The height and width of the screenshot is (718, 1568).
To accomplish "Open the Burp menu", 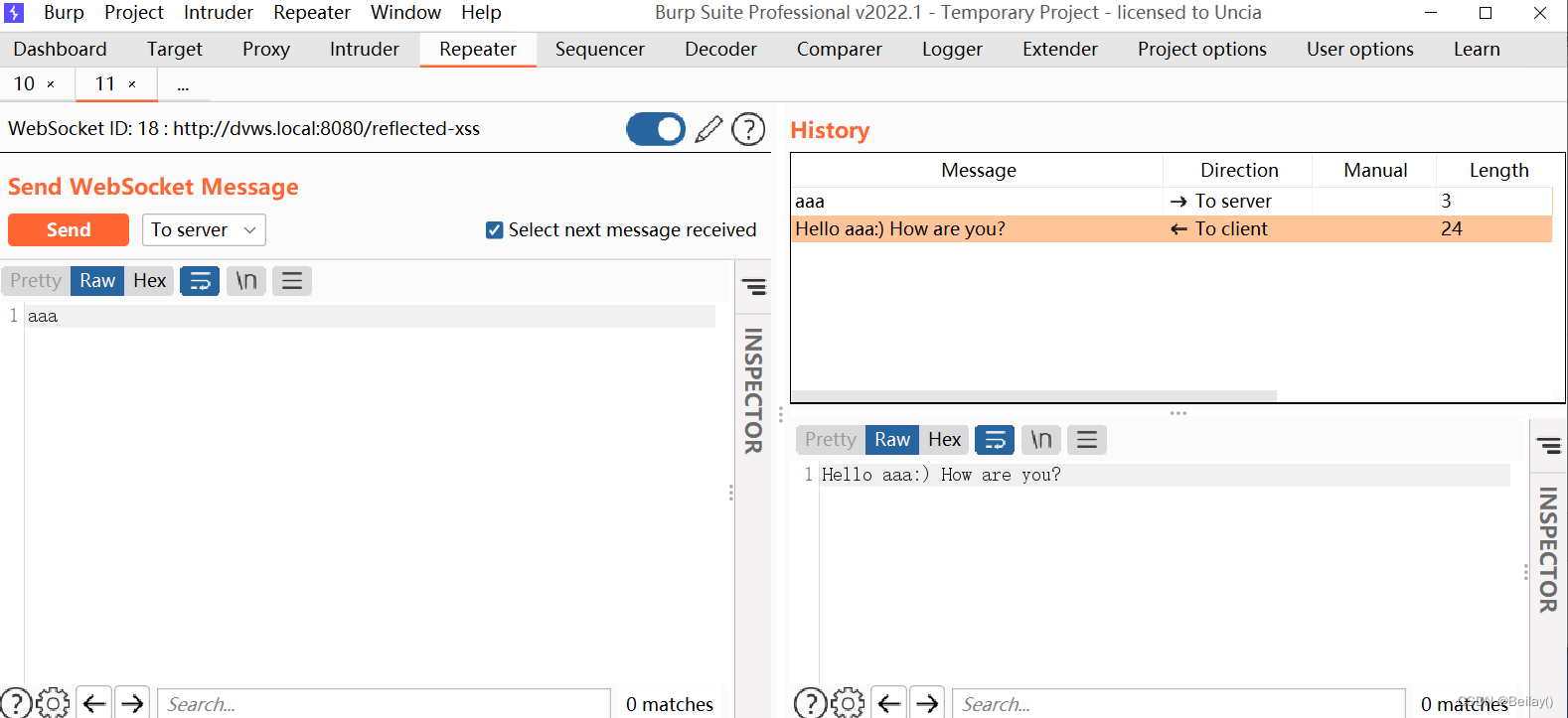I will (64, 13).
